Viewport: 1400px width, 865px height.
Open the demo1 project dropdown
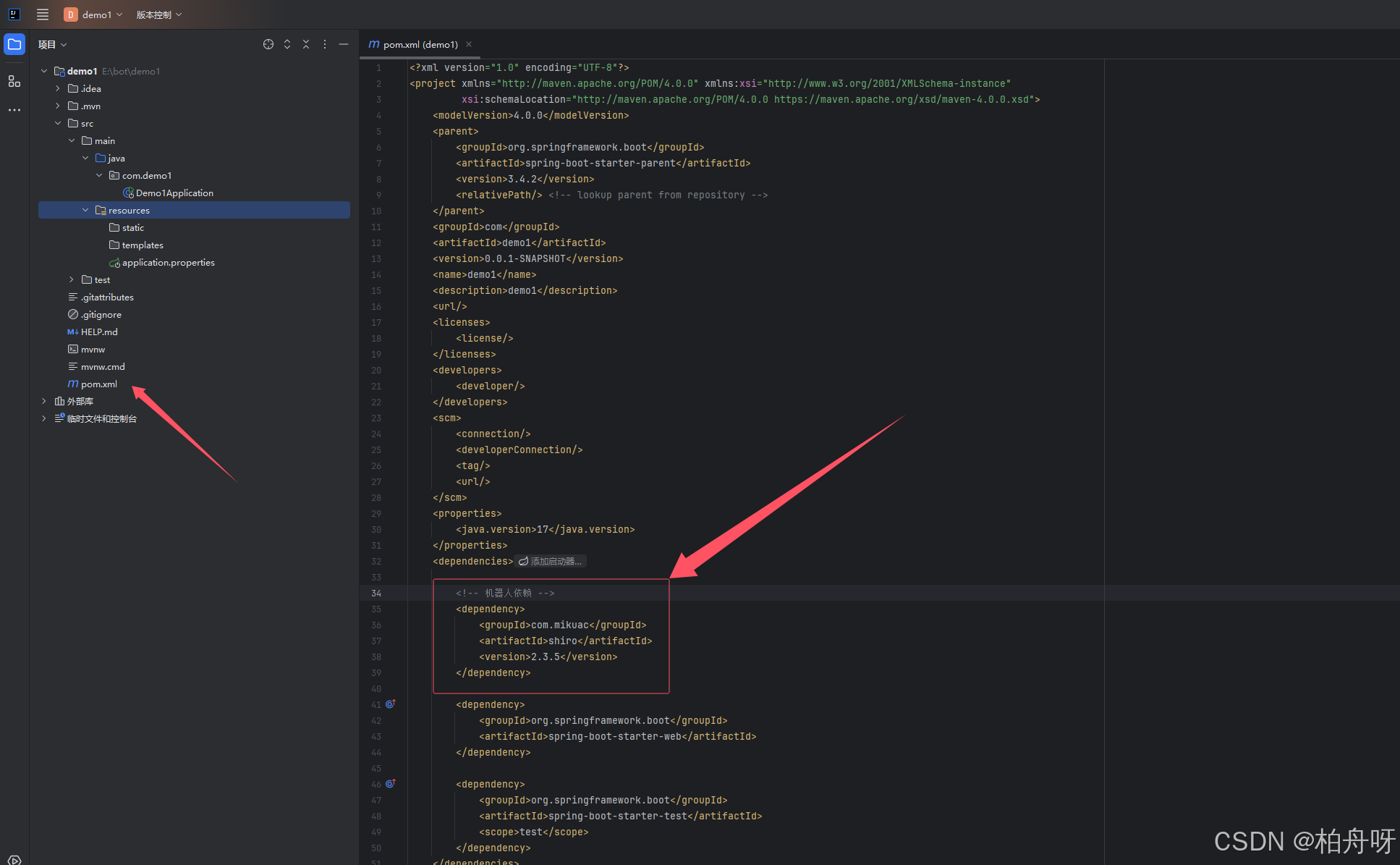(x=94, y=14)
